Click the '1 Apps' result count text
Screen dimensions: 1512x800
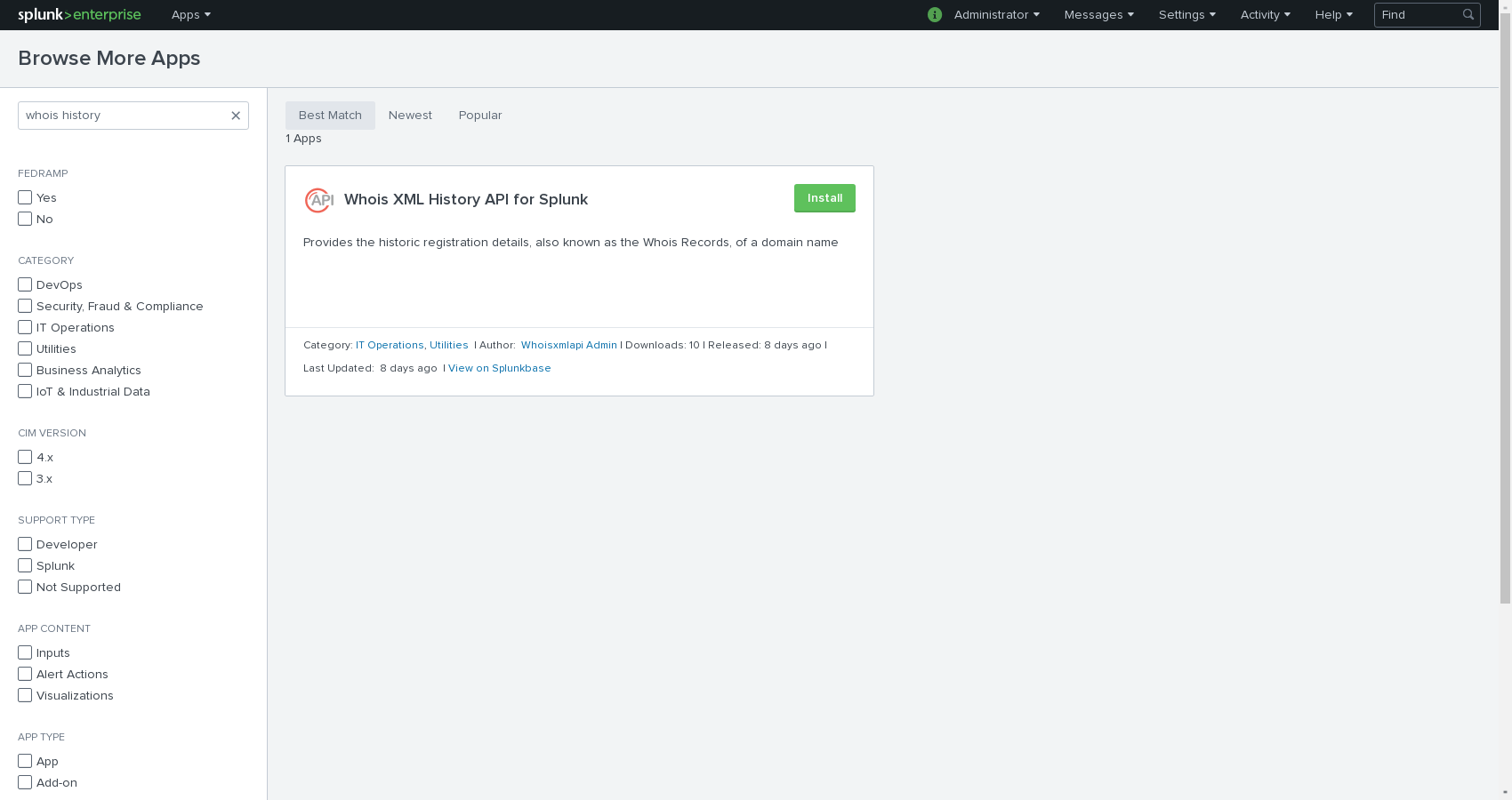coord(303,139)
